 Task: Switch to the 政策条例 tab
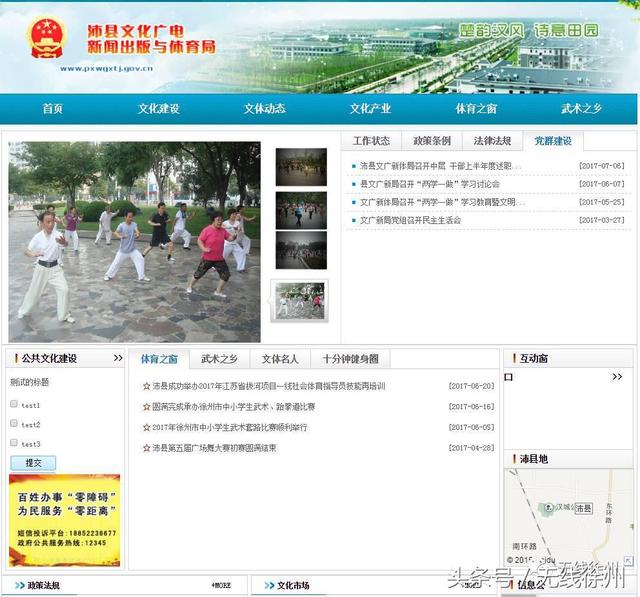click(x=432, y=141)
